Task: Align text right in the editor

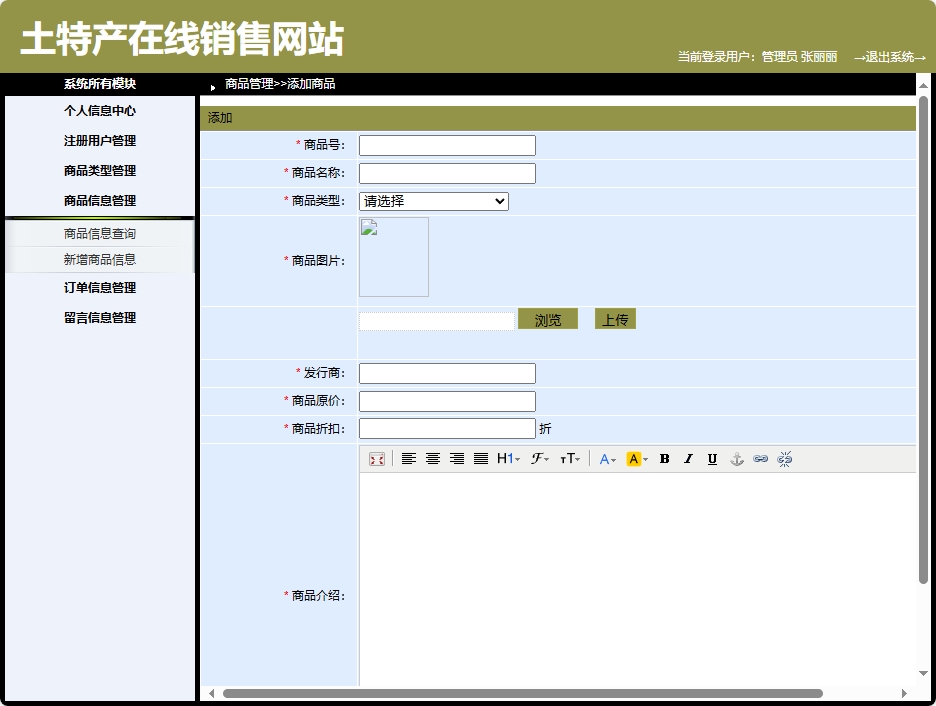Action: point(457,459)
